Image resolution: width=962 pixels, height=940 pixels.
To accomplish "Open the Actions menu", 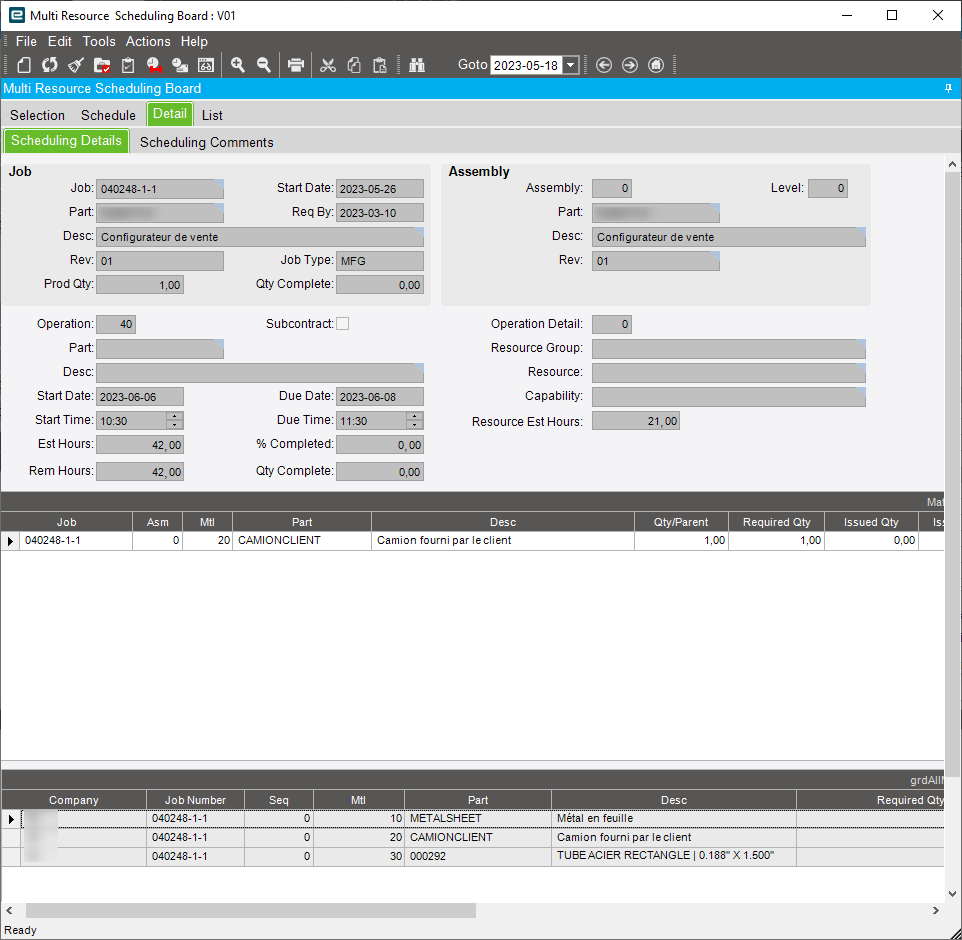I will (x=148, y=41).
